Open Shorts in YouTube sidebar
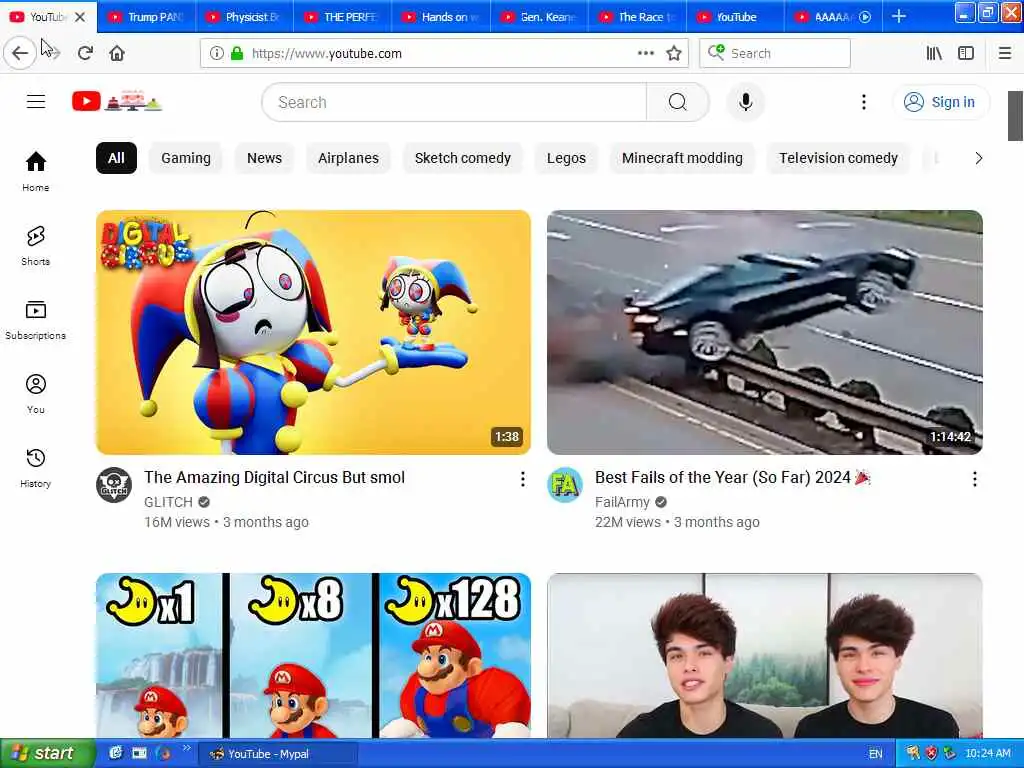This screenshot has width=1024, height=768. tap(35, 246)
